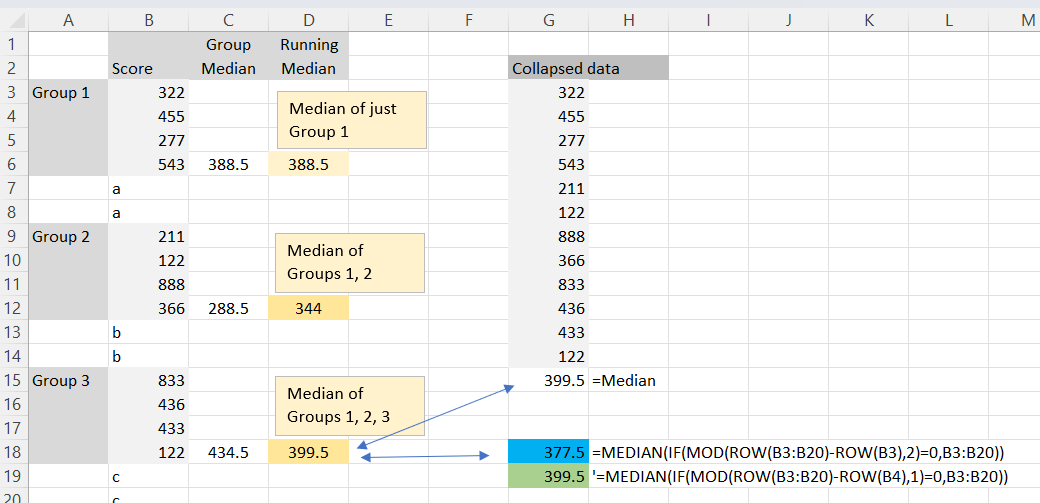This screenshot has height=503, width=1040.
Task: Click collapsed data value 888 in column G
Action: 549,236
